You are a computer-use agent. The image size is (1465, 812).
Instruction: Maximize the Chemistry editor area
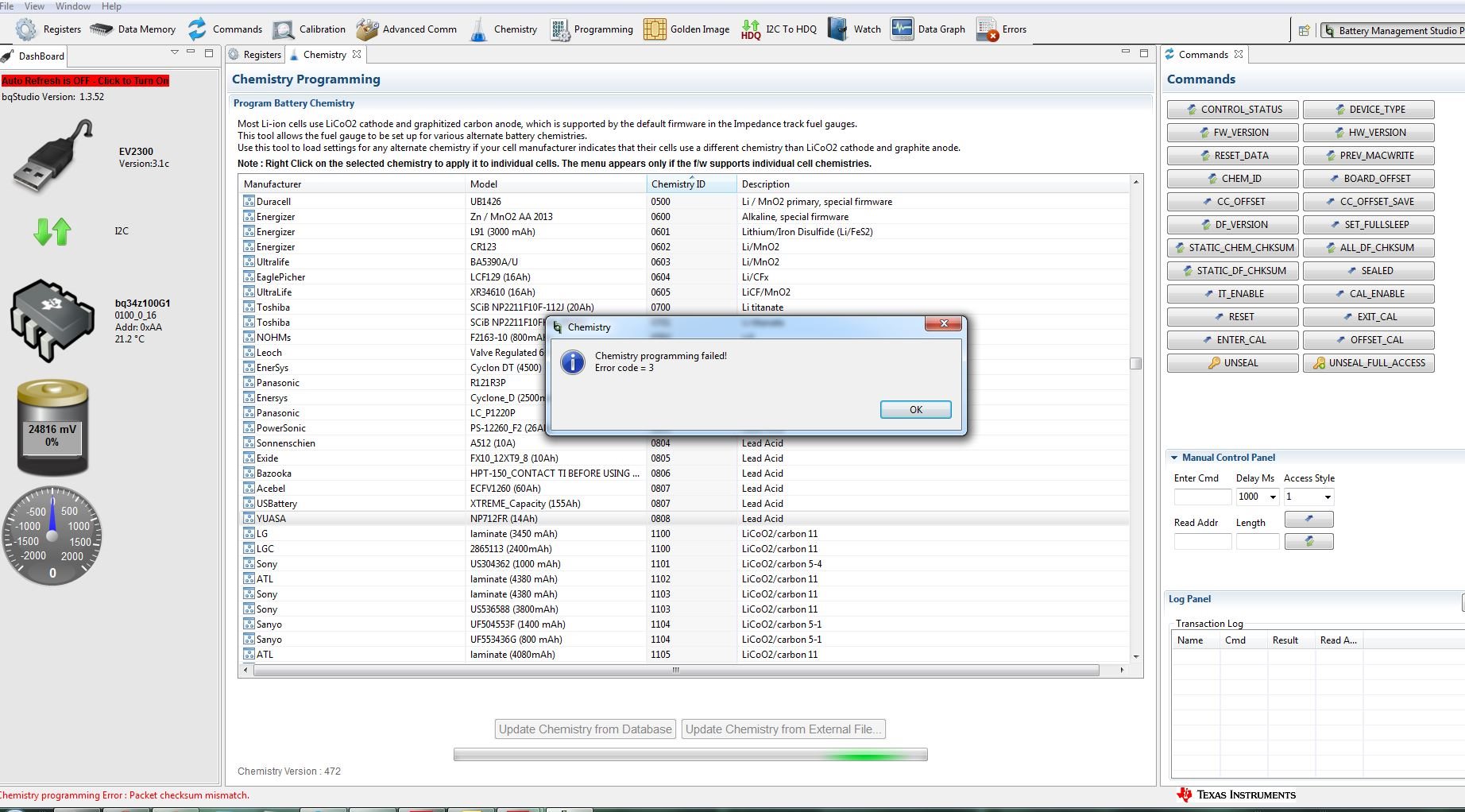click(x=1144, y=53)
